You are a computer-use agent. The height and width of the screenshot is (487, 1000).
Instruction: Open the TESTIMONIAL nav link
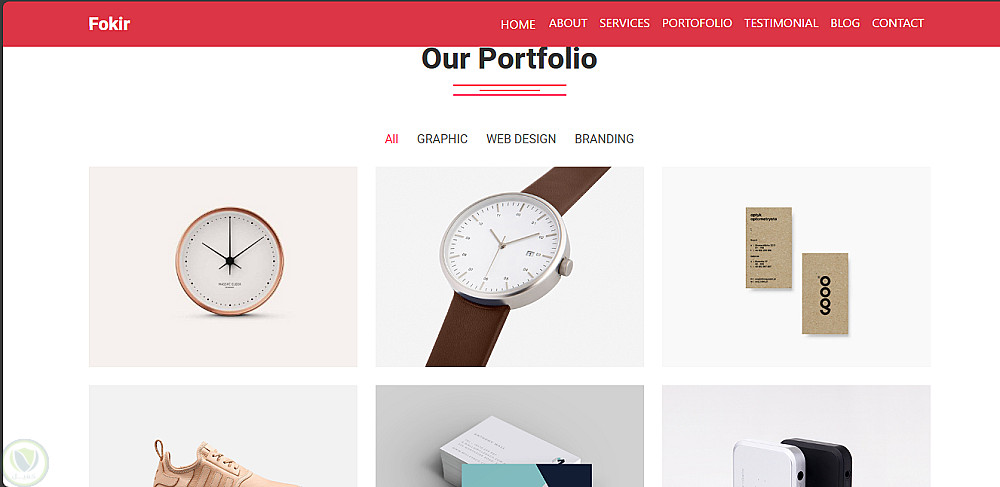[x=781, y=23]
